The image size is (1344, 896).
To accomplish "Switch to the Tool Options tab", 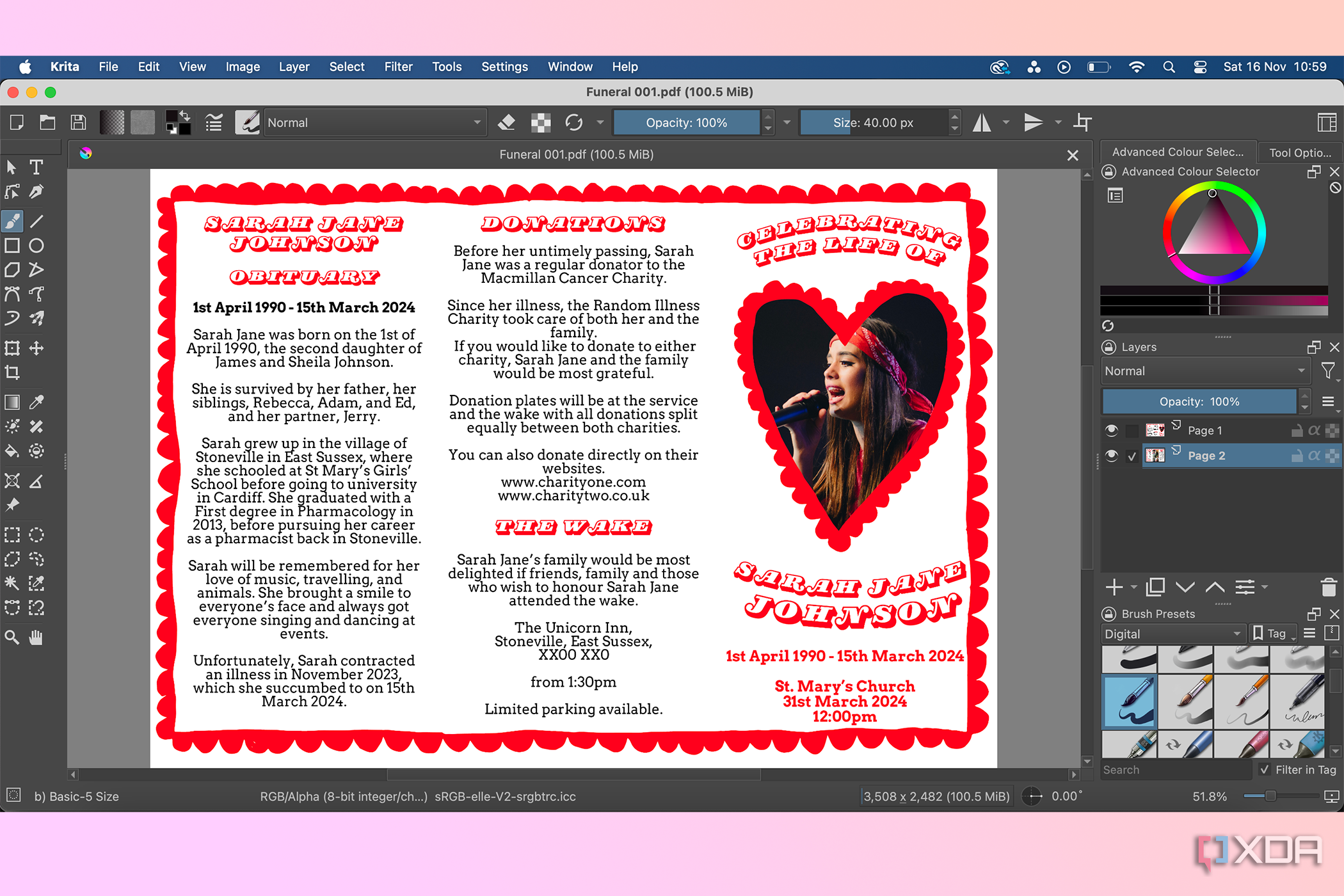I will [1300, 152].
